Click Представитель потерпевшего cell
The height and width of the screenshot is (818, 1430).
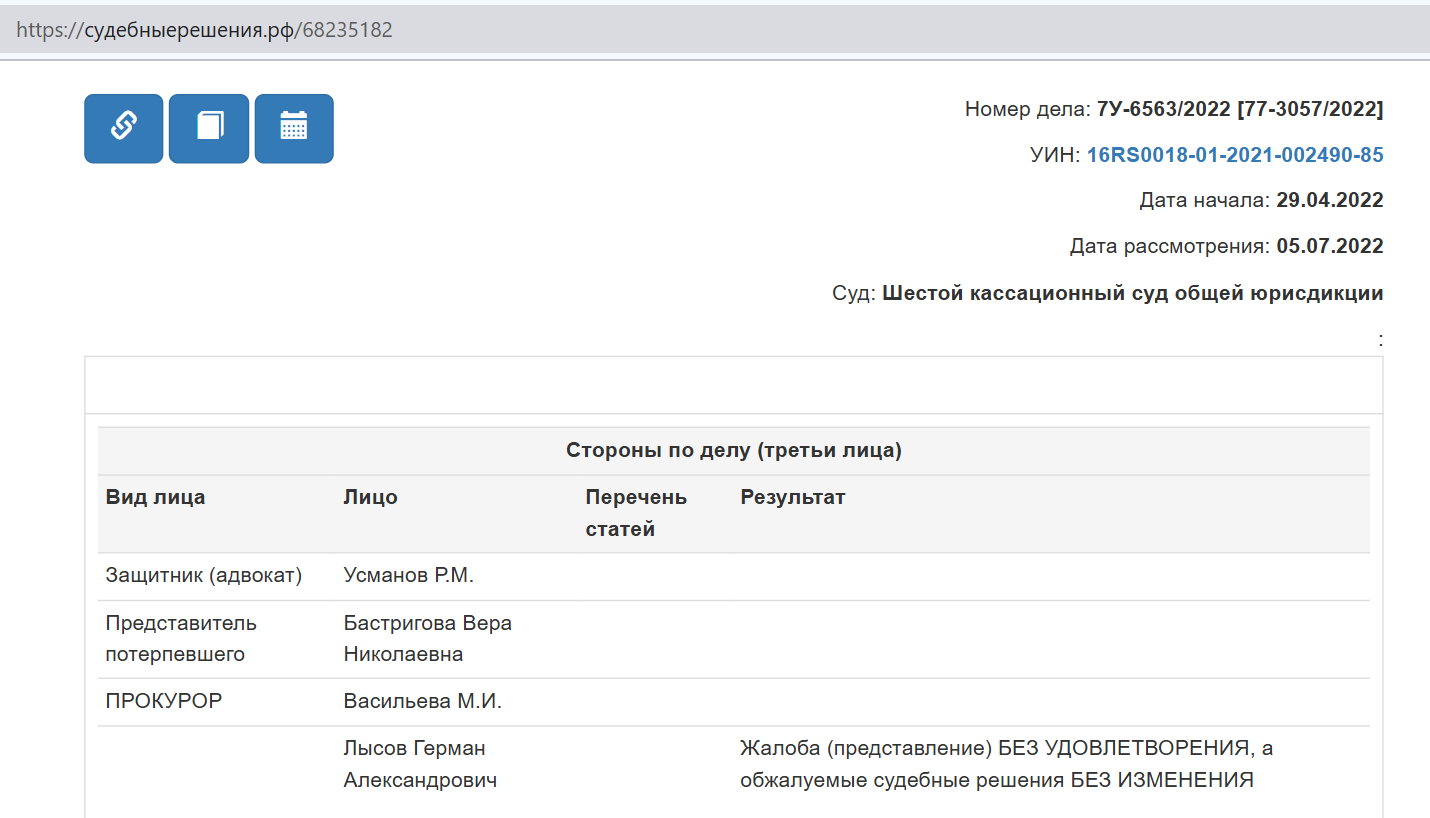[181, 639]
